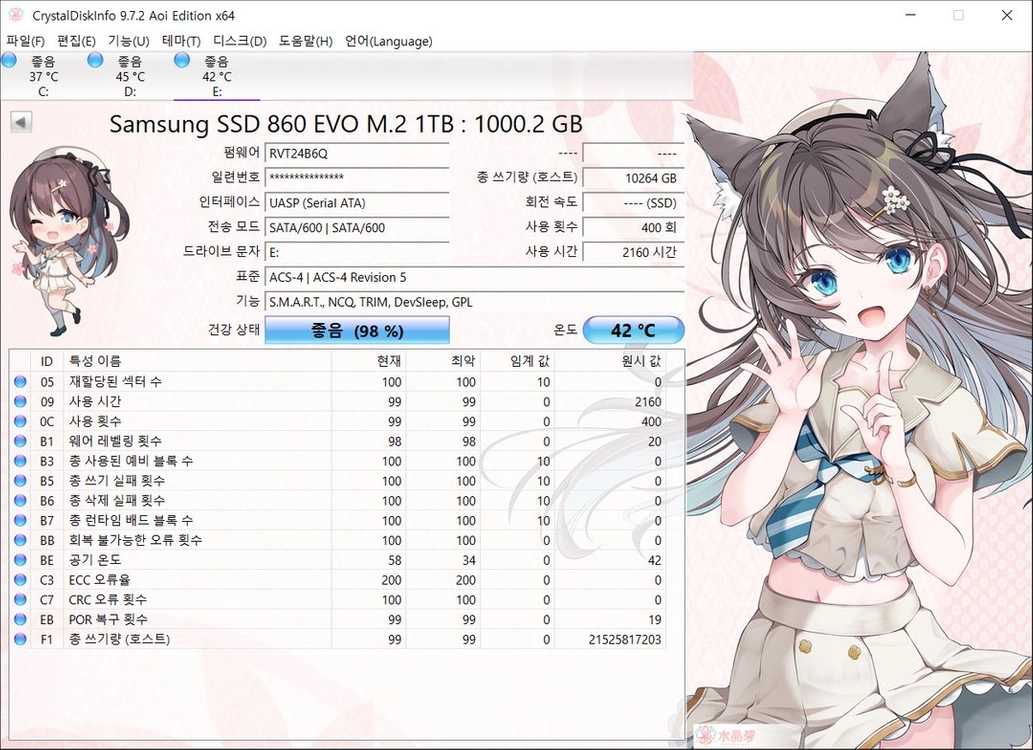Select the 공기 온도 row

pos(337,560)
